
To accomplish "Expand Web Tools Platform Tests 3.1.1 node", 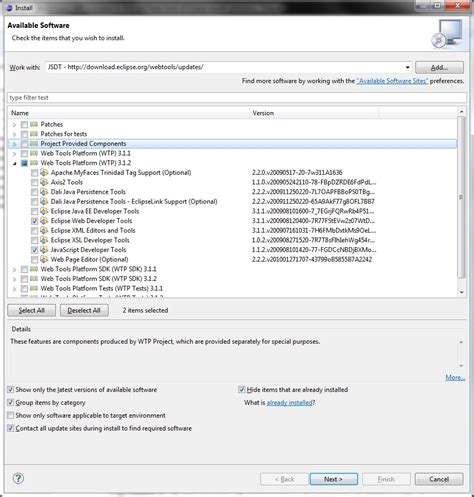I will click(14, 289).
